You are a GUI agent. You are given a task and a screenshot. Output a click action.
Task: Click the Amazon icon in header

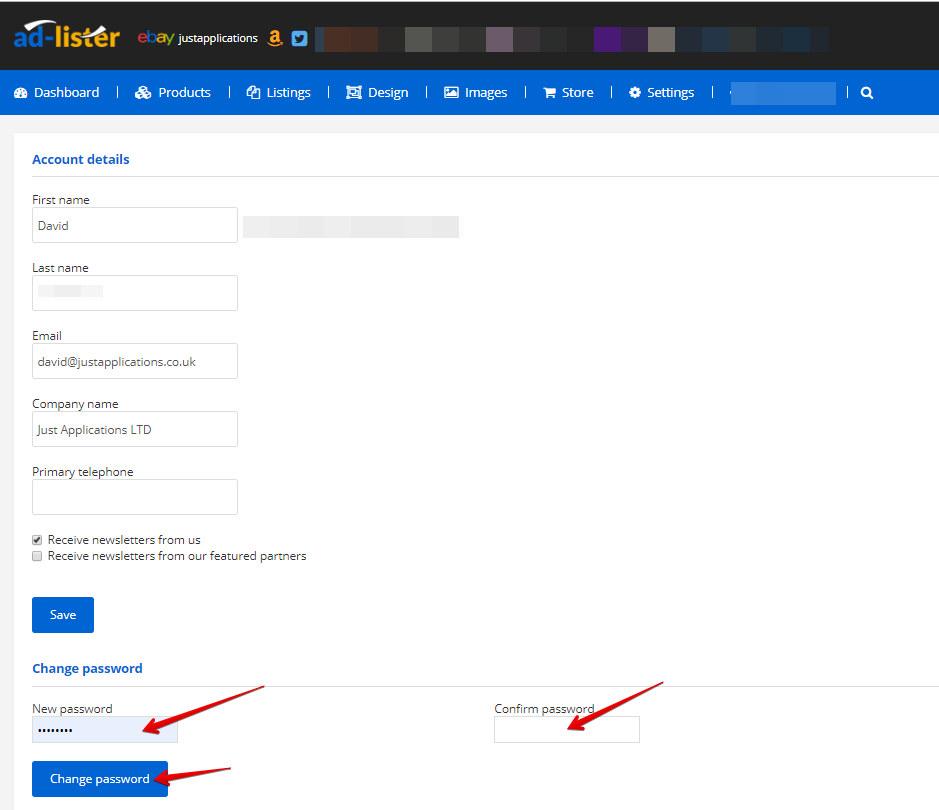(x=275, y=38)
